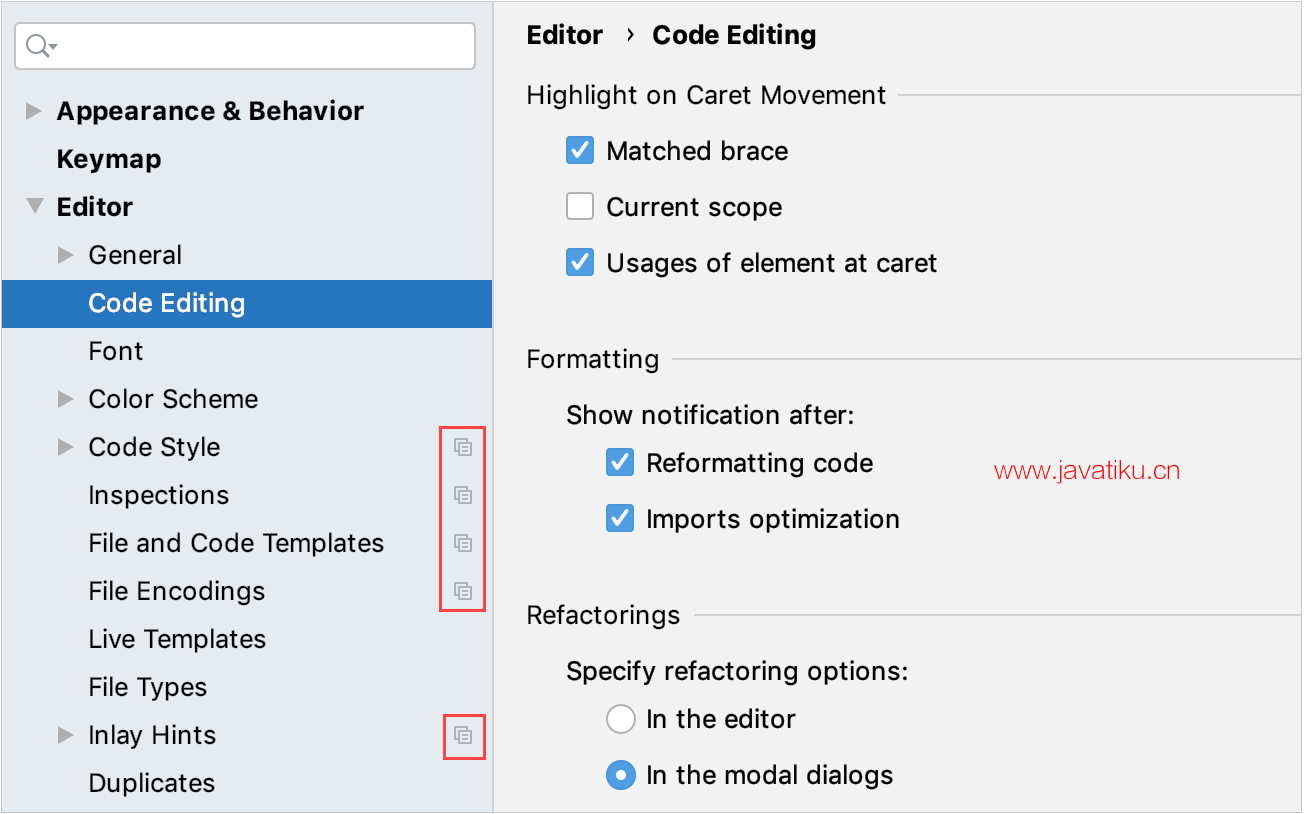Turn off Reformatting code notification
1304x814 pixels.
[x=620, y=463]
